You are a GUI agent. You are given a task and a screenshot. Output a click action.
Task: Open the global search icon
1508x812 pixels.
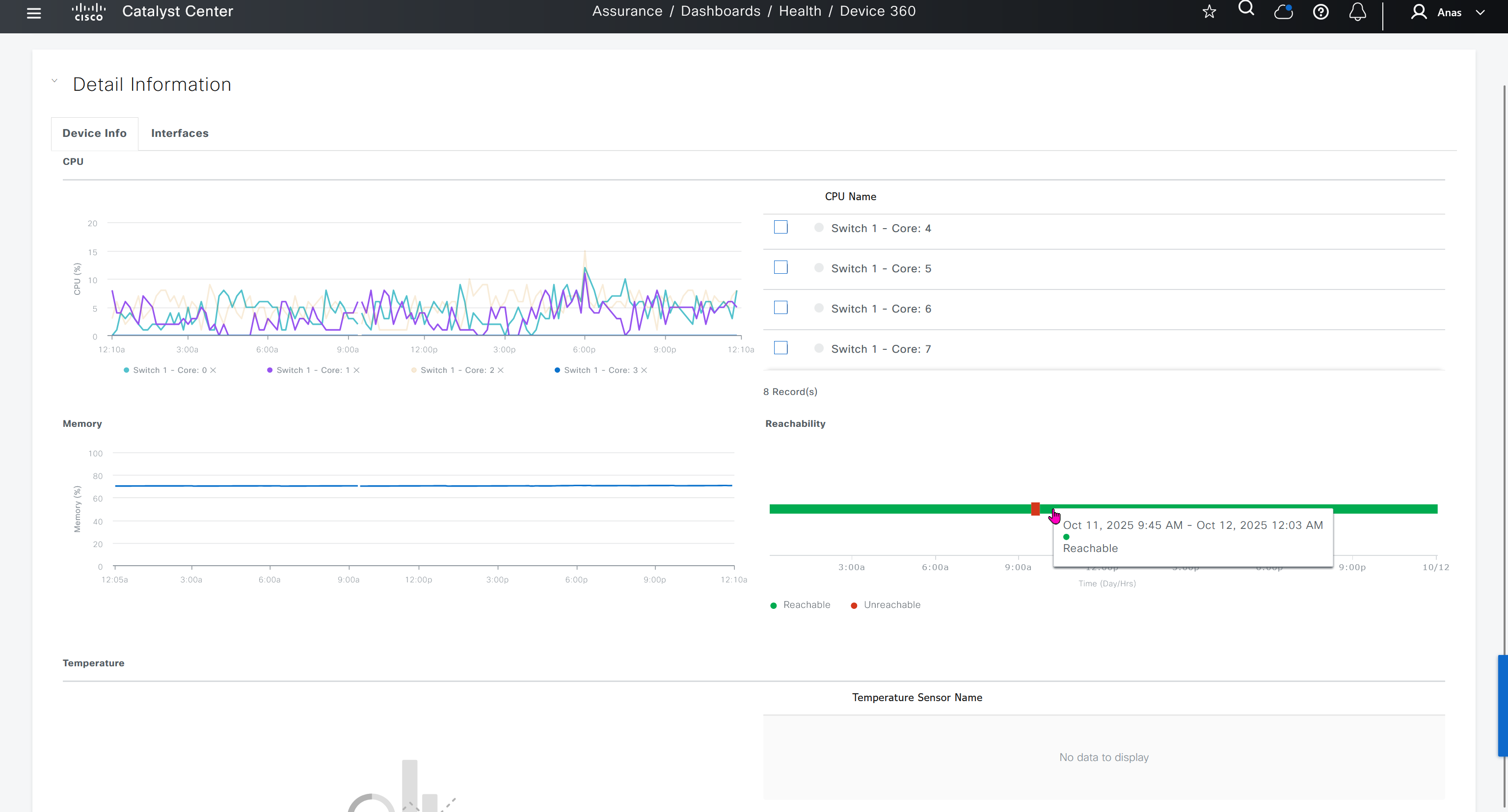point(1246,9)
